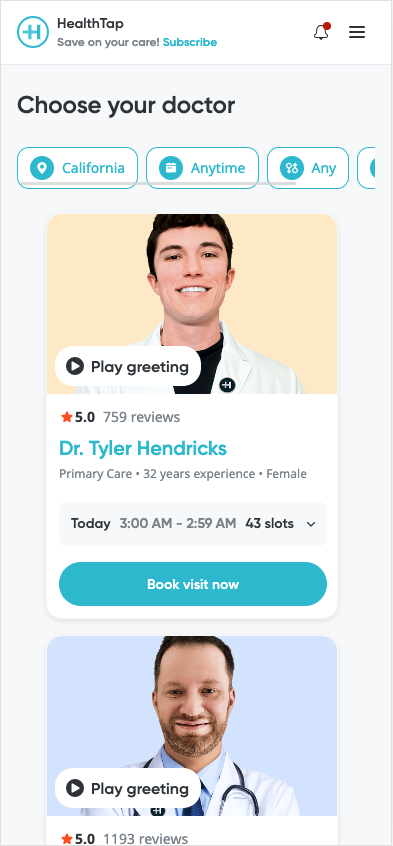Click the location pin icon in California filter
This screenshot has width=393, height=846.
[42, 168]
